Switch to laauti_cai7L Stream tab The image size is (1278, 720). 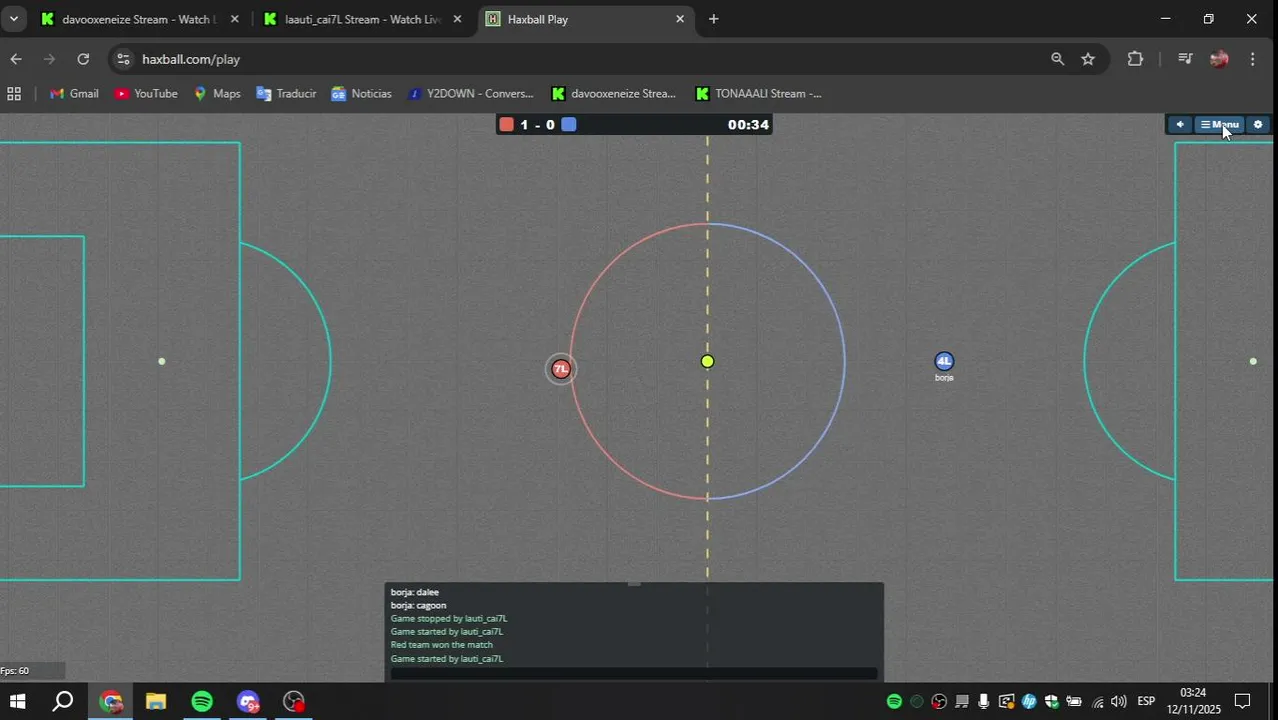[360, 19]
